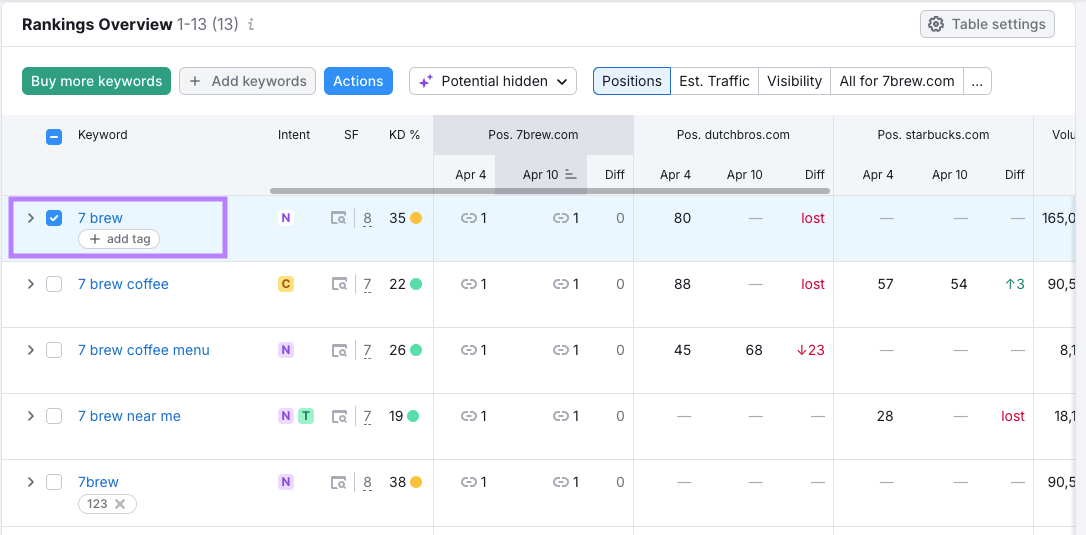This screenshot has height=535, width=1086.
Task: Click SERP snapshot icon for 7 brew near me
Action: (x=339, y=416)
